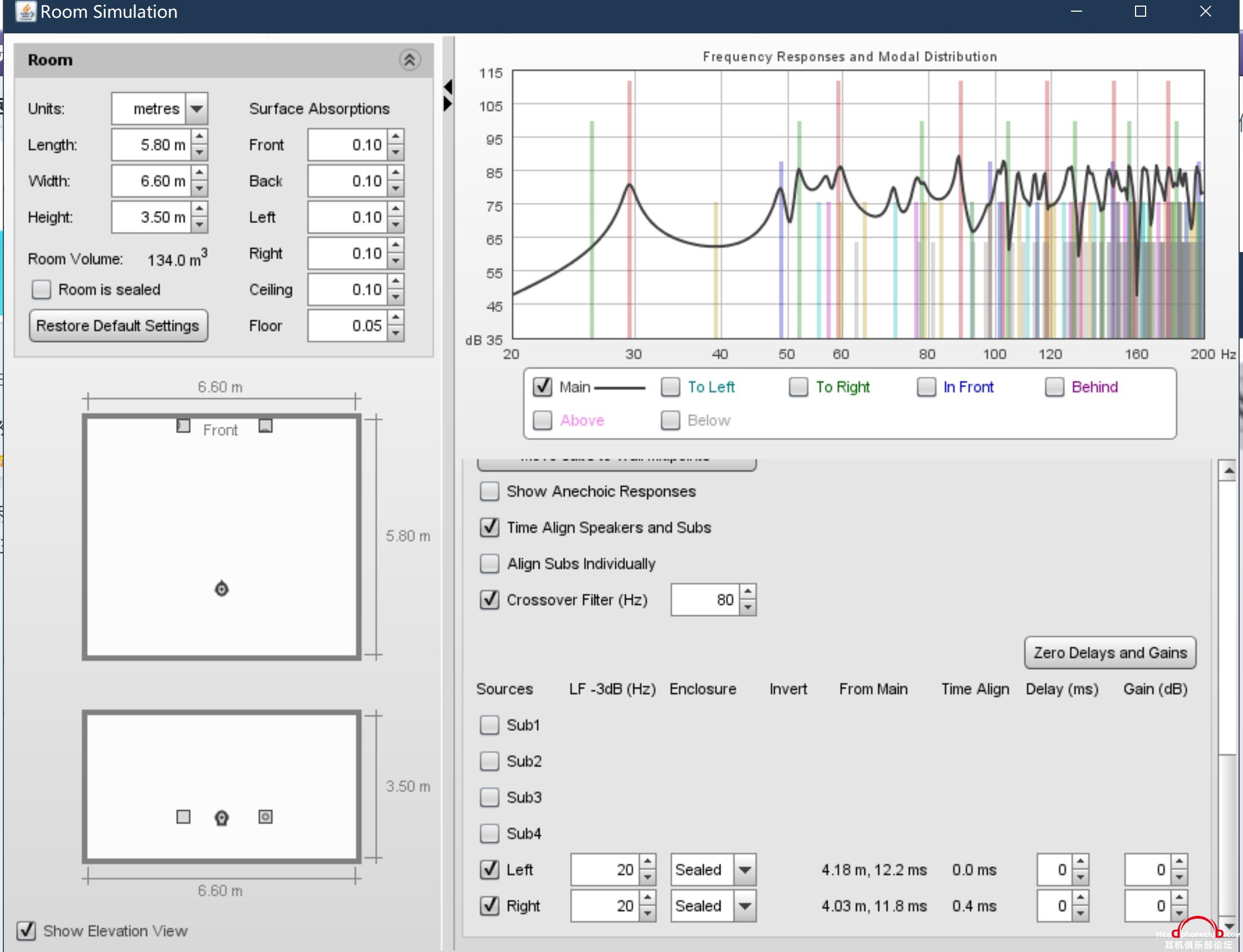Viewport: 1243px width, 952px height.
Task: Increase the Crossover Filter frequency
Action: (x=748, y=592)
